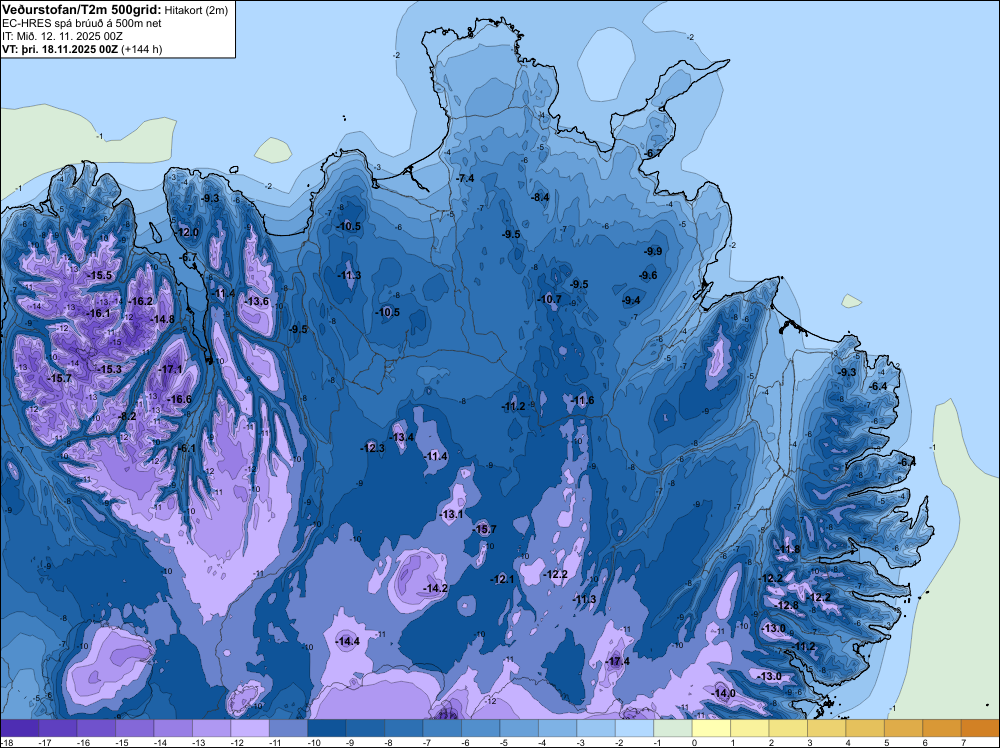Click the temperature value -7.4
The height and width of the screenshot is (748, 1000).
pos(466,178)
